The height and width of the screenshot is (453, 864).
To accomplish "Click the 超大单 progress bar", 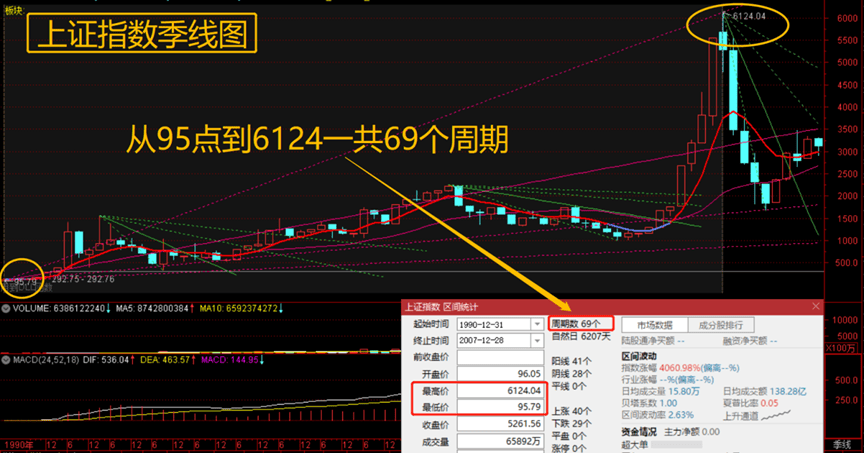I will pyautogui.click(x=677, y=444).
